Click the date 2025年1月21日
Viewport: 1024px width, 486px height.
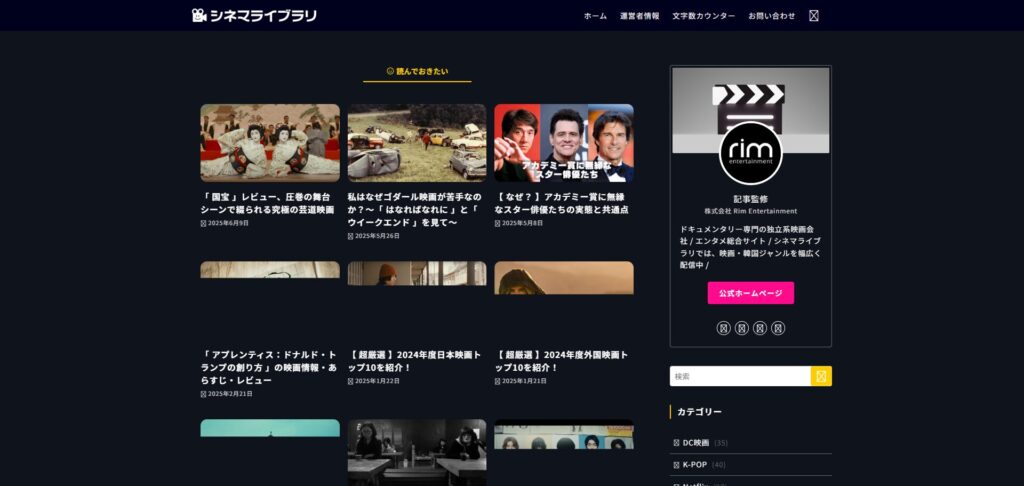click(x=524, y=381)
